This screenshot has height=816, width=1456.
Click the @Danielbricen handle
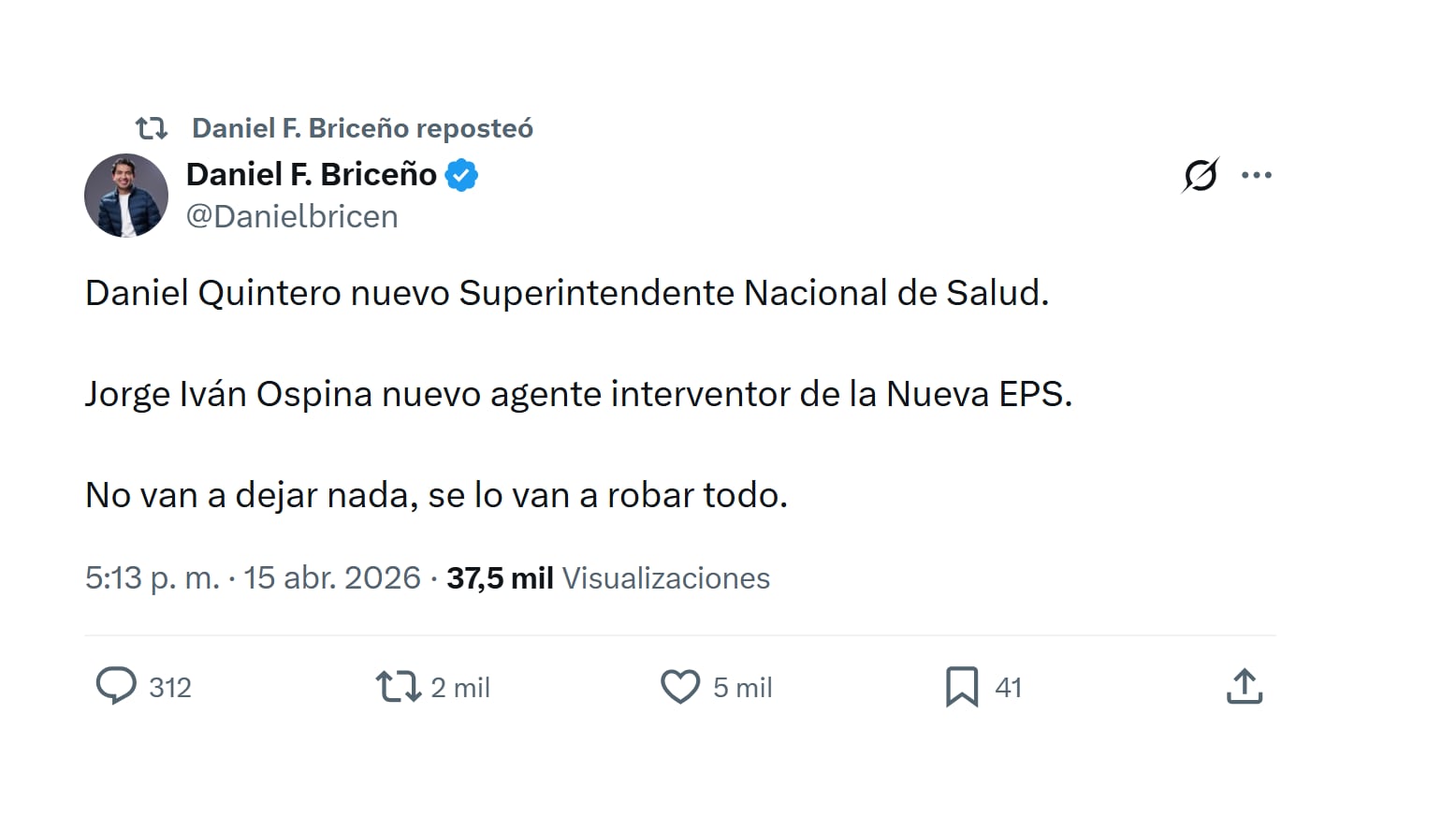pos(293,216)
